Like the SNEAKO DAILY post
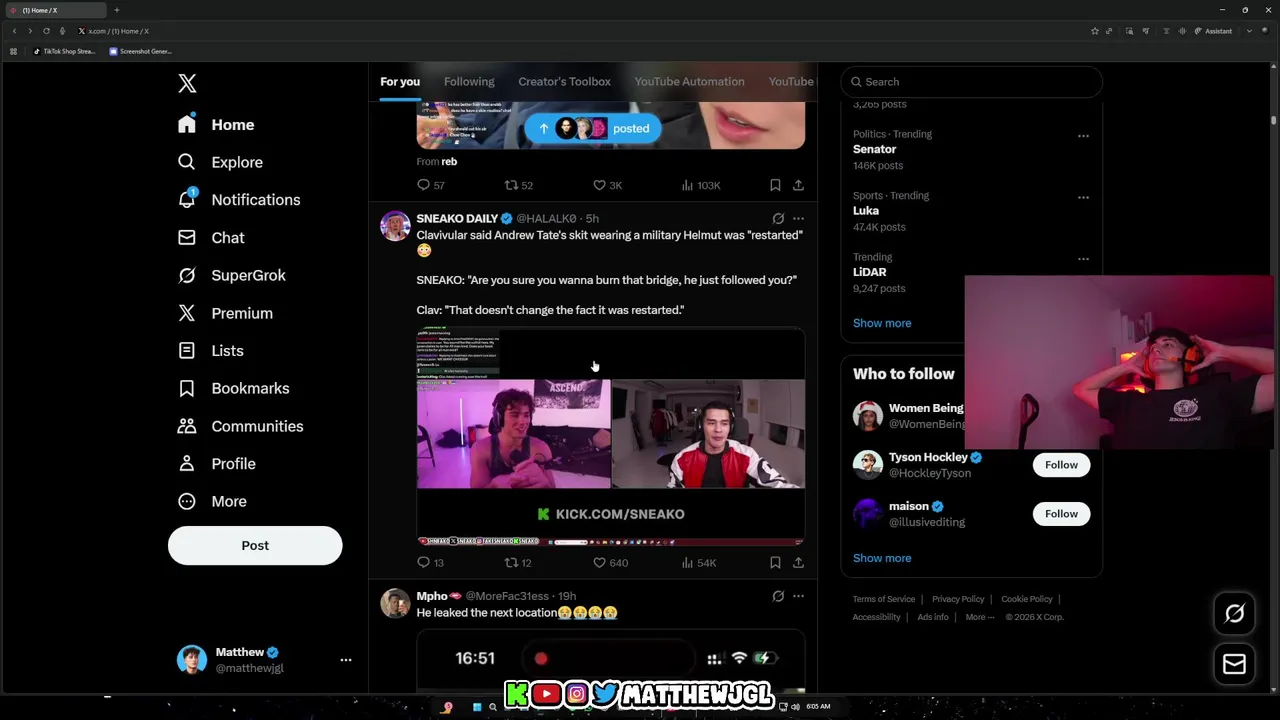The width and height of the screenshot is (1280, 720). [611, 563]
